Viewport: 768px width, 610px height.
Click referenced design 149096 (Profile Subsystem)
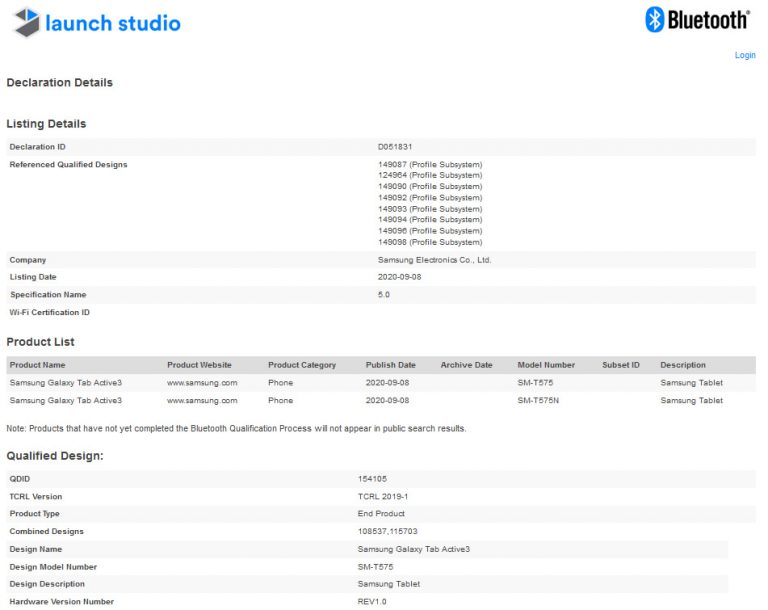[x=430, y=231]
